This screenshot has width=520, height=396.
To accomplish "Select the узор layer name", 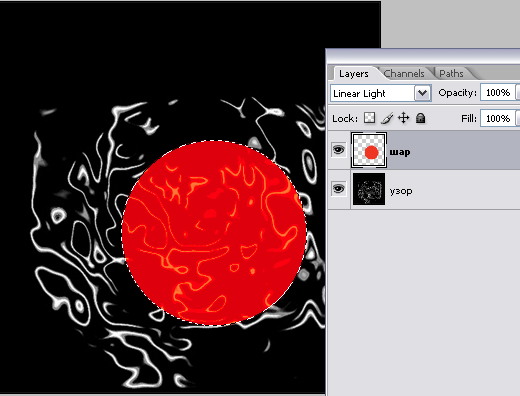I will pyautogui.click(x=401, y=191).
